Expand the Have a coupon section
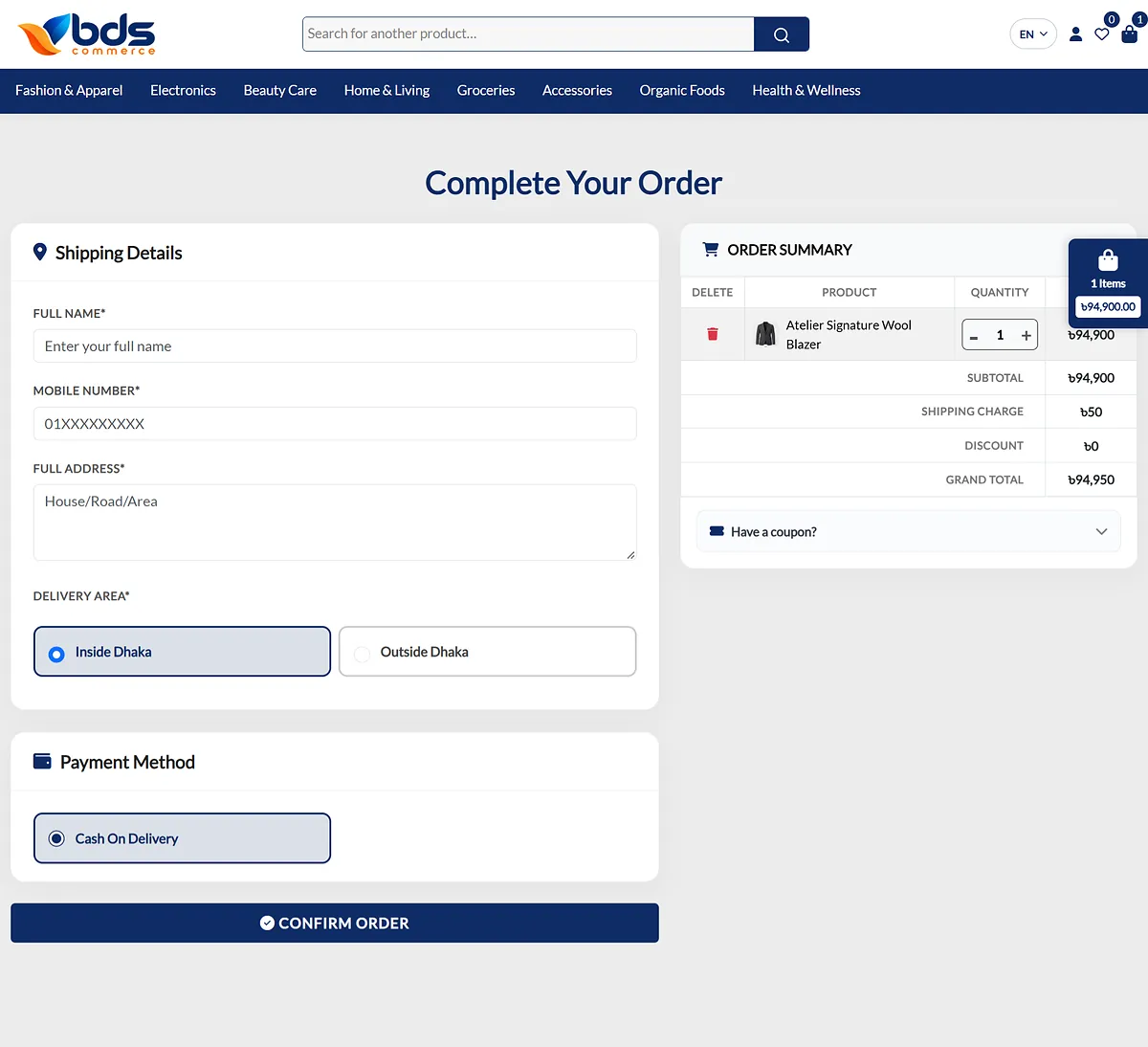1148x1047 pixels. pyautogui.click(x=908, y=531)
